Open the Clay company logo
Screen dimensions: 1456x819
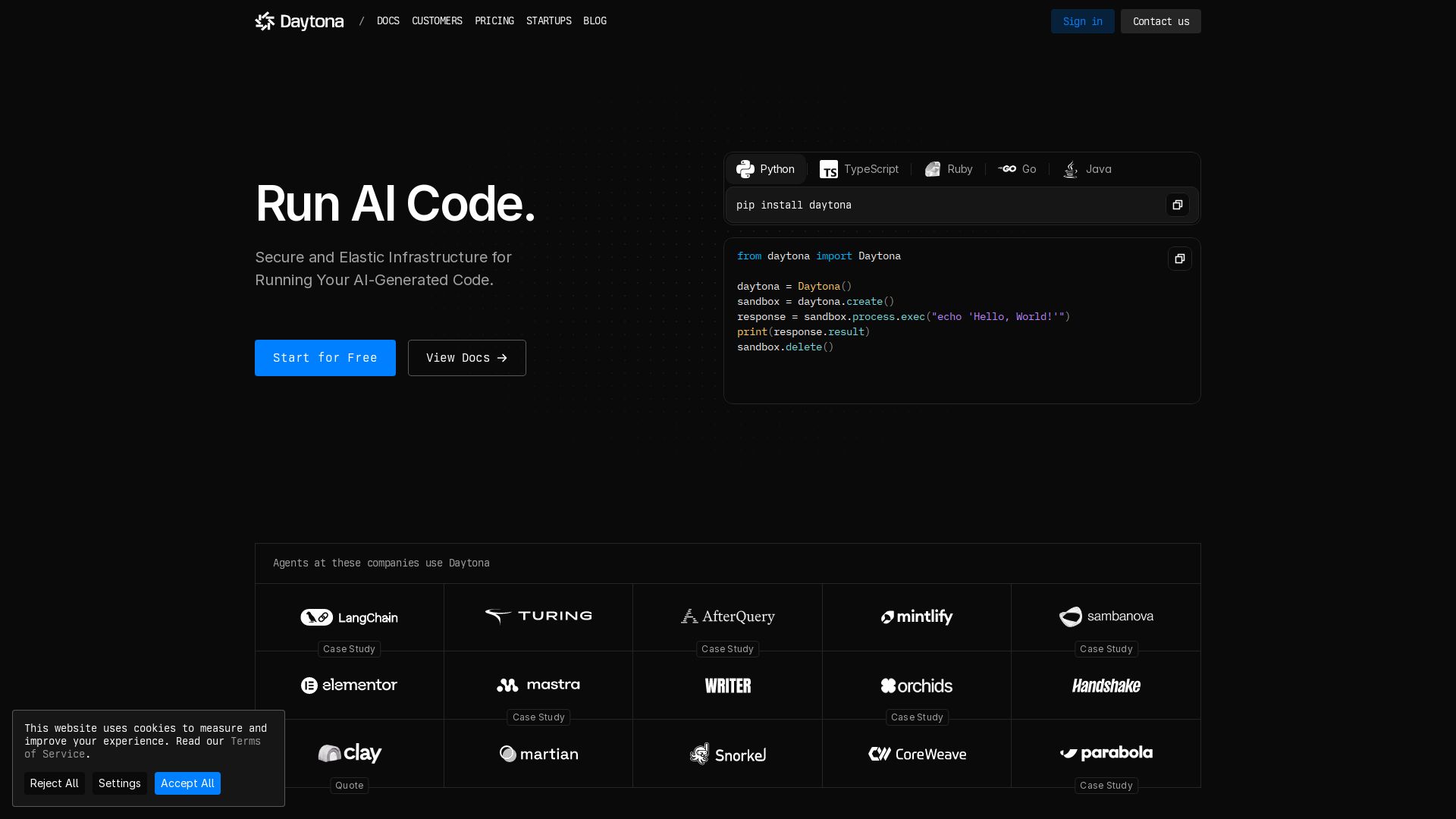tap(349, 753)
